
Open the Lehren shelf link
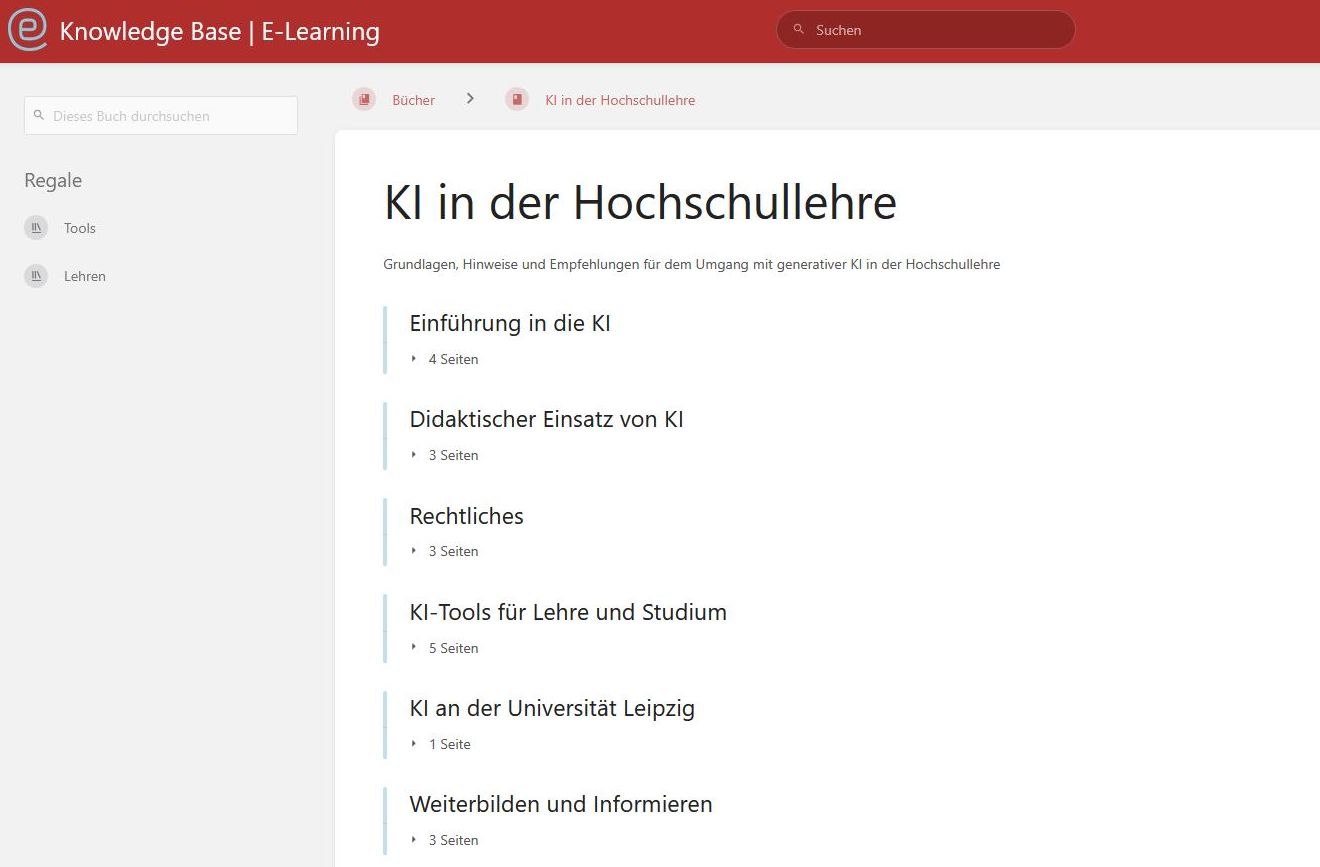[x=85, y=276]
